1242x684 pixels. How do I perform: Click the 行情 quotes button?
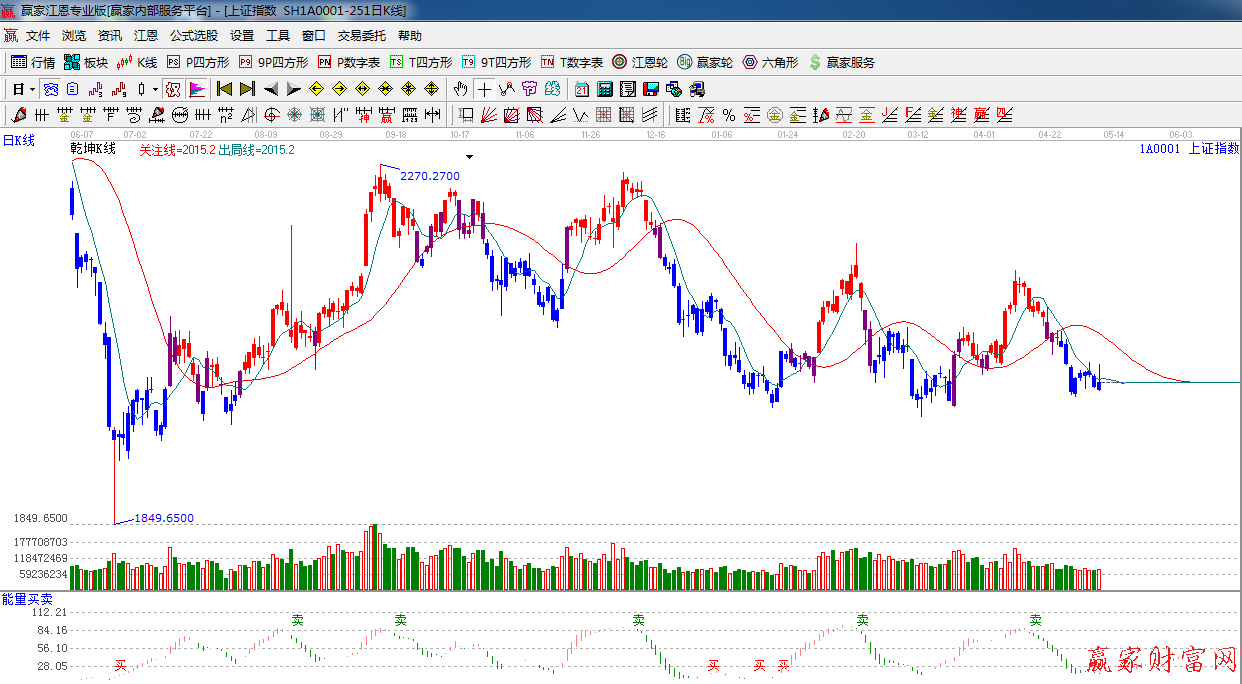click(x=33, y=62)
